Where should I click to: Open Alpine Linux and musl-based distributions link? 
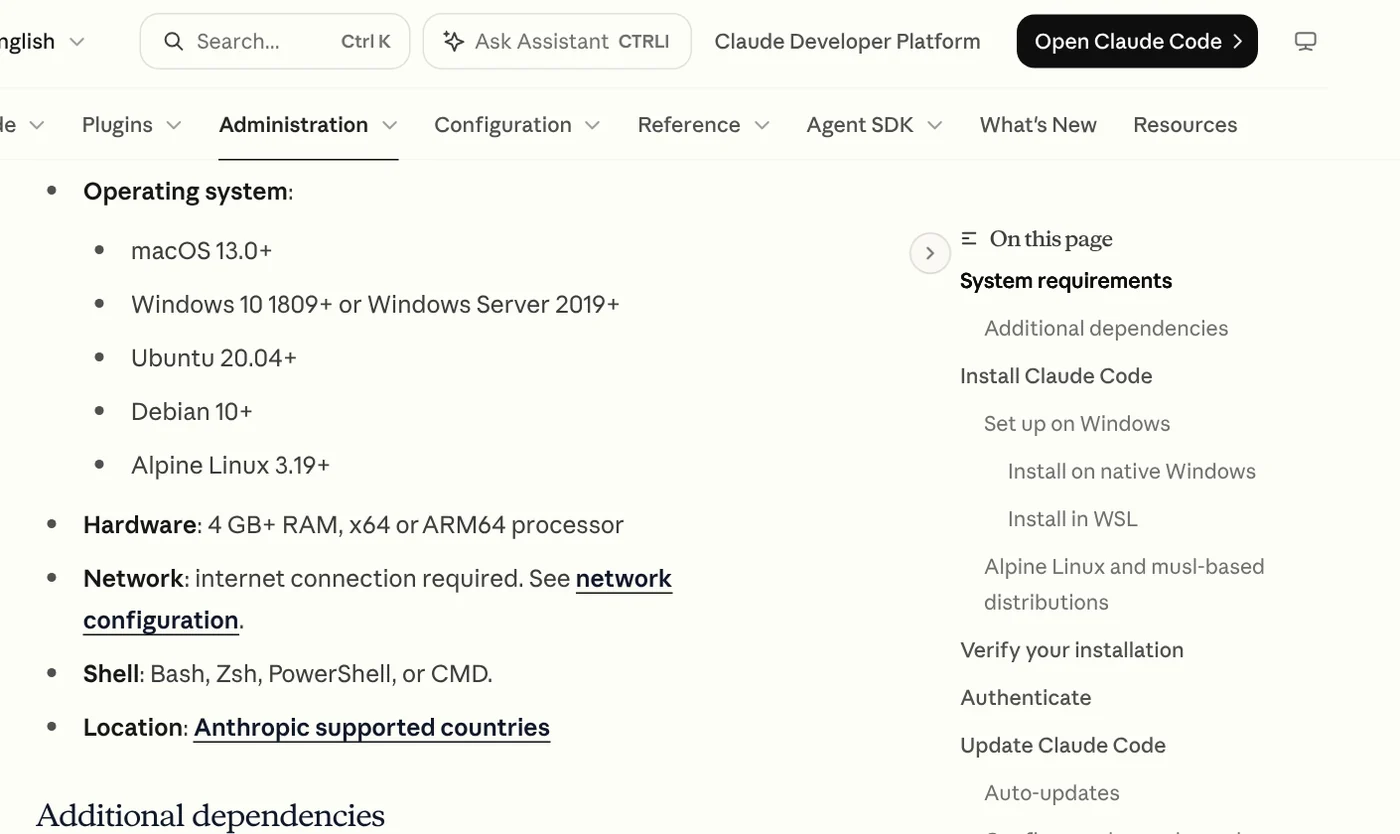coord(1124,584)
